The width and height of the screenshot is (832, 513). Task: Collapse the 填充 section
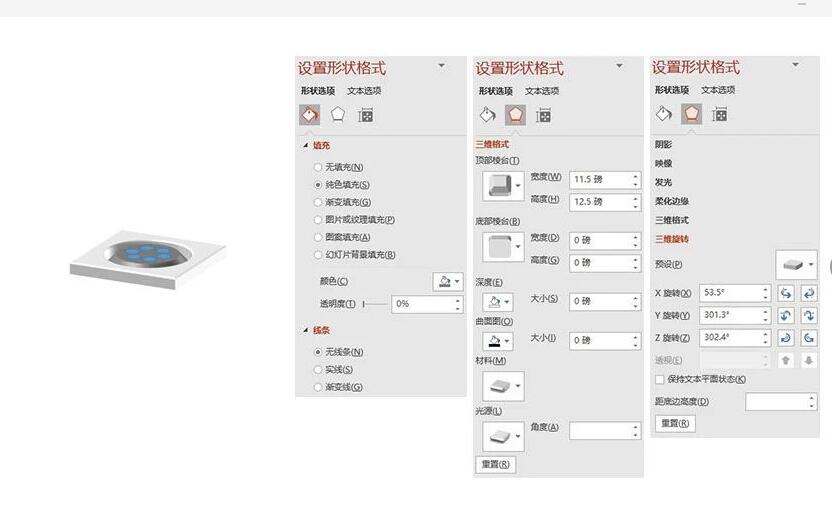306,145
